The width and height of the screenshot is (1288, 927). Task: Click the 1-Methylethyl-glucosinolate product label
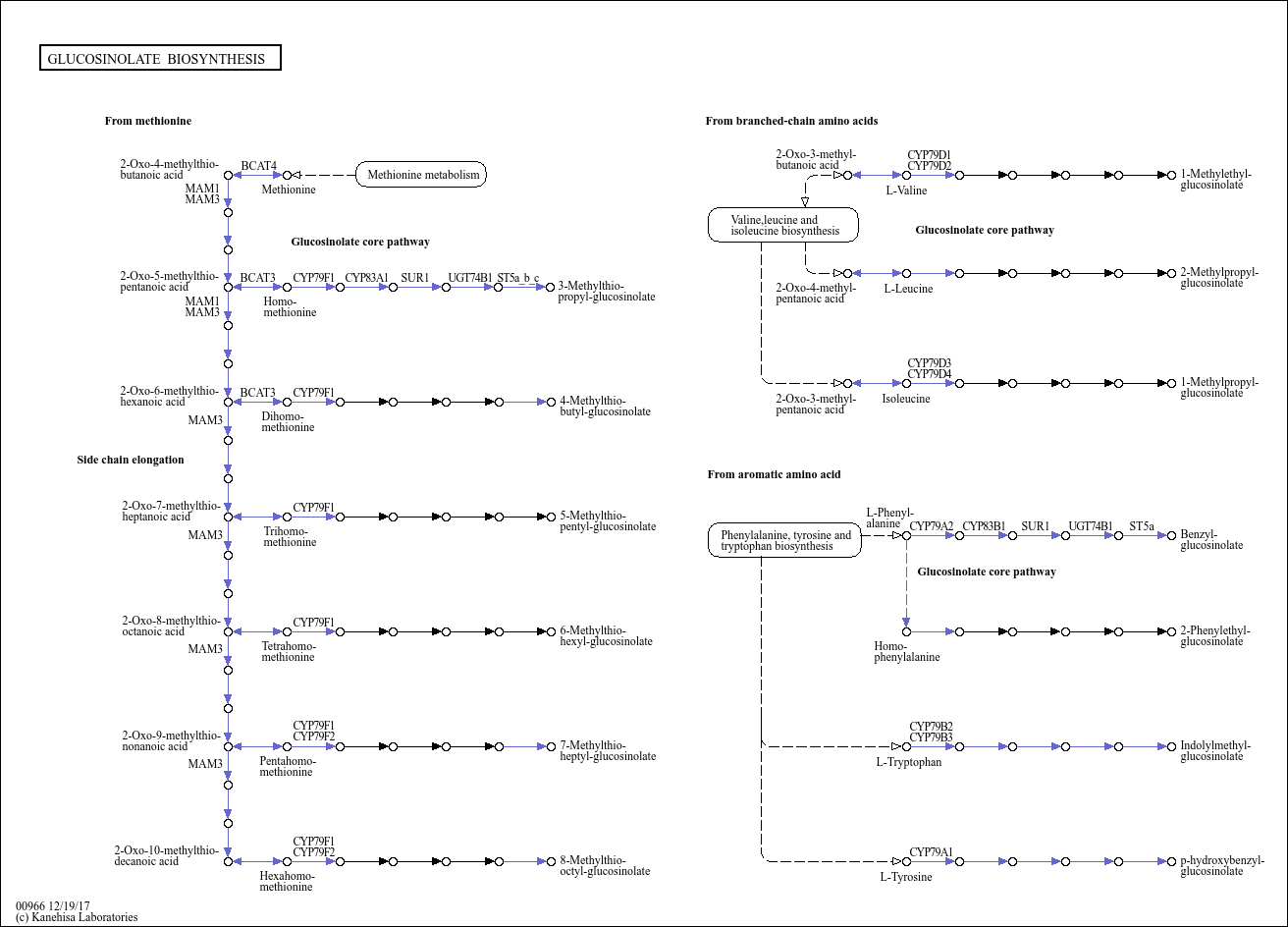(x=1216, y=179)
